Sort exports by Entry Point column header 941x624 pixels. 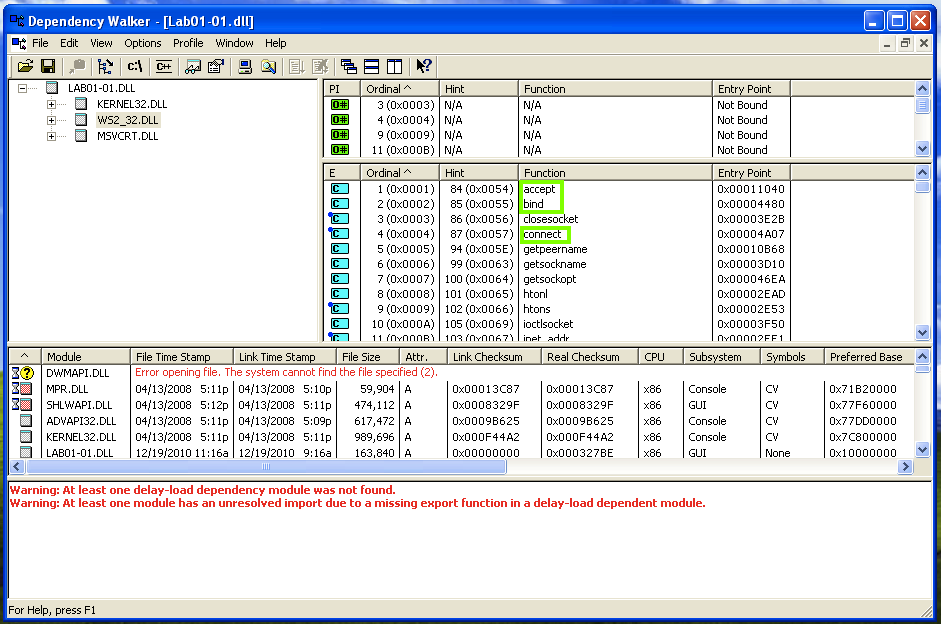pos(750,173)
